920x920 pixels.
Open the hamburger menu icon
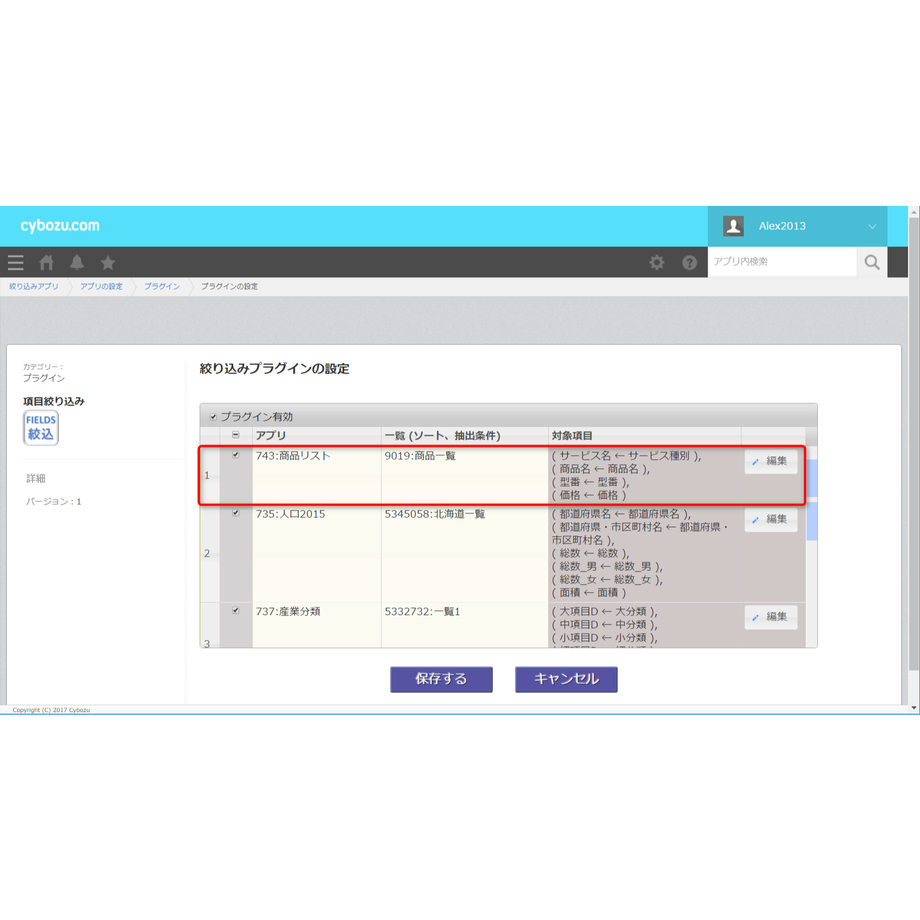[x=16, y=262]
